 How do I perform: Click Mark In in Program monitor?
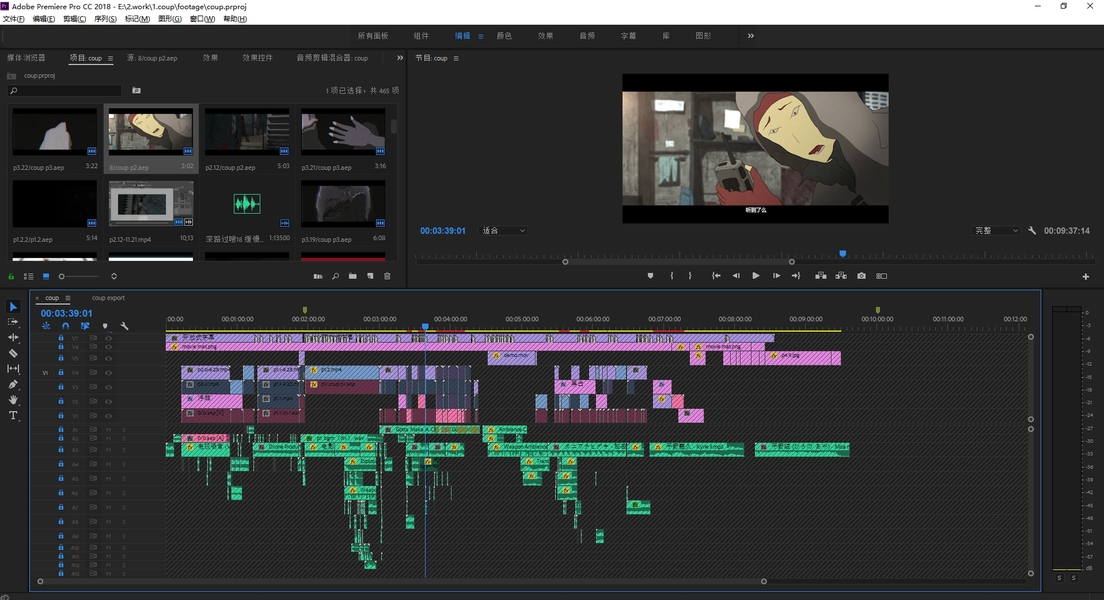[x=672, y=276]
